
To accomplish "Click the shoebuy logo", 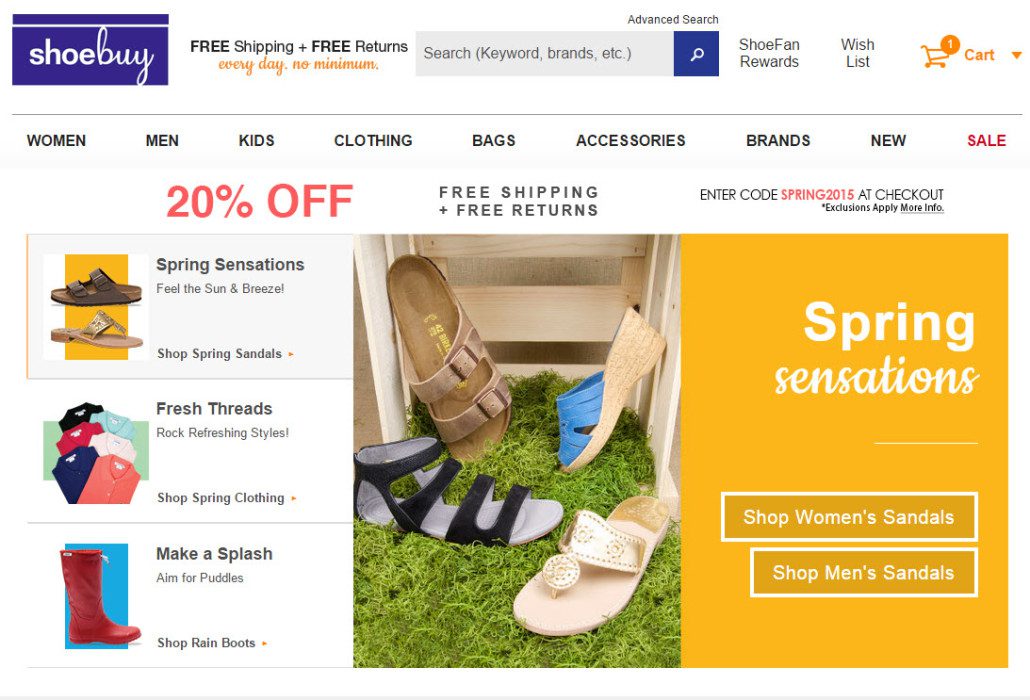I will (x=90, y=50).
